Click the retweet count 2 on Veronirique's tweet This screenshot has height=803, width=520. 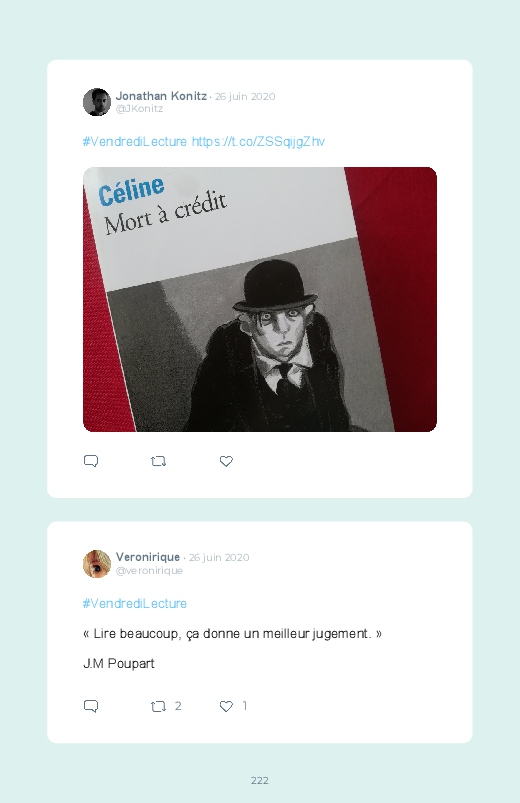[178, 706]
